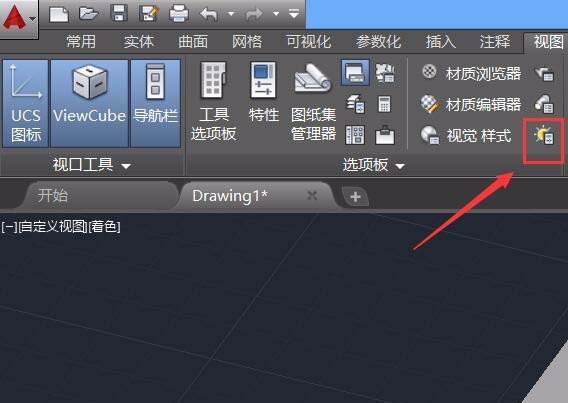The image size is (568, 403).
Task: Click the Save As icon
Action: point(149,14)
